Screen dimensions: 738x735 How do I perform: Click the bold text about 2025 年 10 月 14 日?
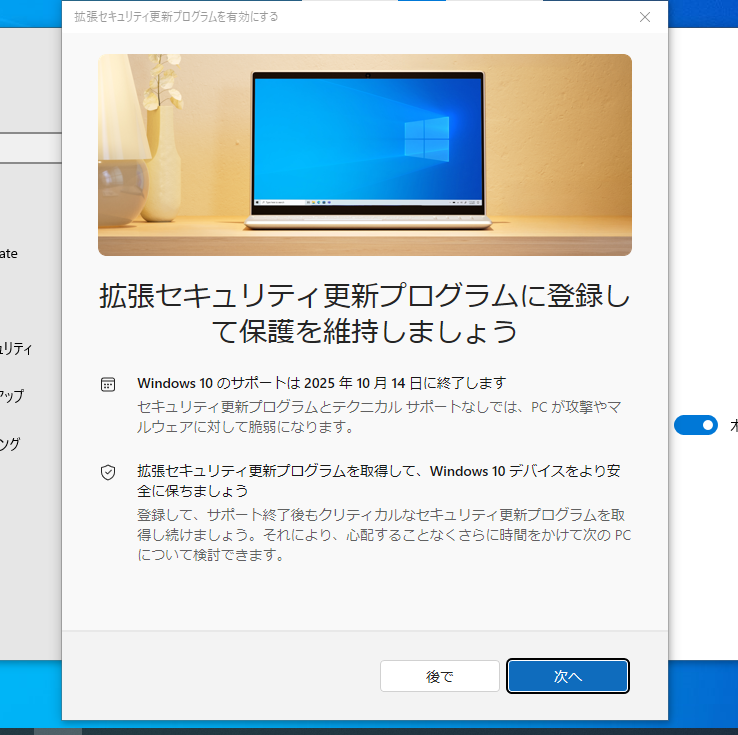[x=321, y=383]
